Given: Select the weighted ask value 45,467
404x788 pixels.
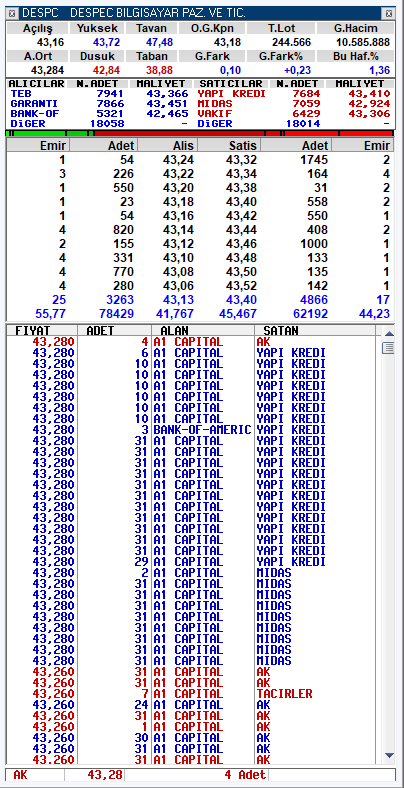Looking at the screenshot, I should tap(239, 314).
